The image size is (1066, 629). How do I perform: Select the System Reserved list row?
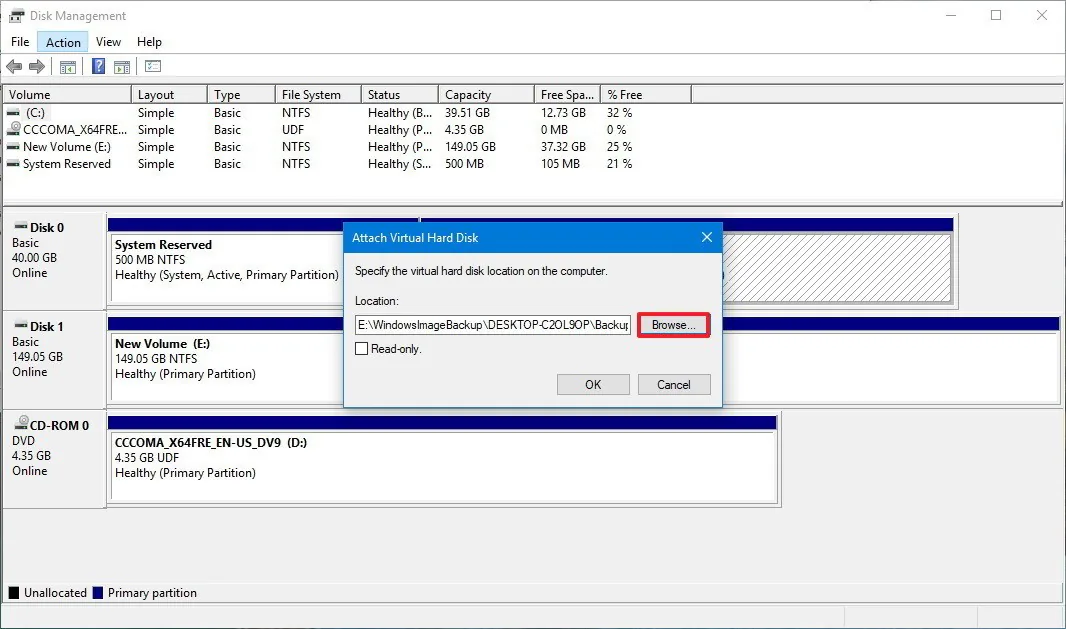pos(347,164)
